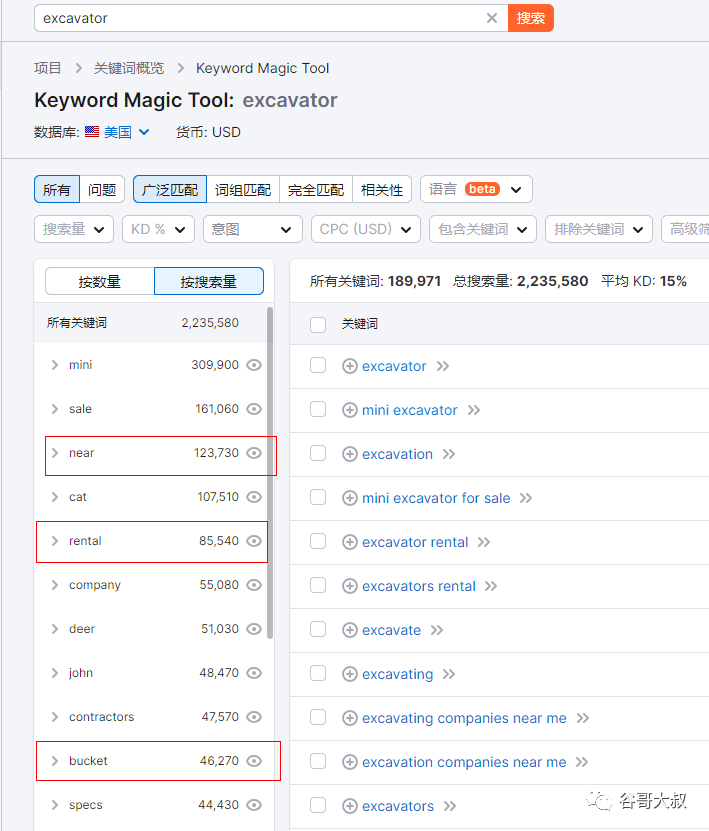Open double-arrow icon beside mini excavator
The image size is (709, 831).
474,410
